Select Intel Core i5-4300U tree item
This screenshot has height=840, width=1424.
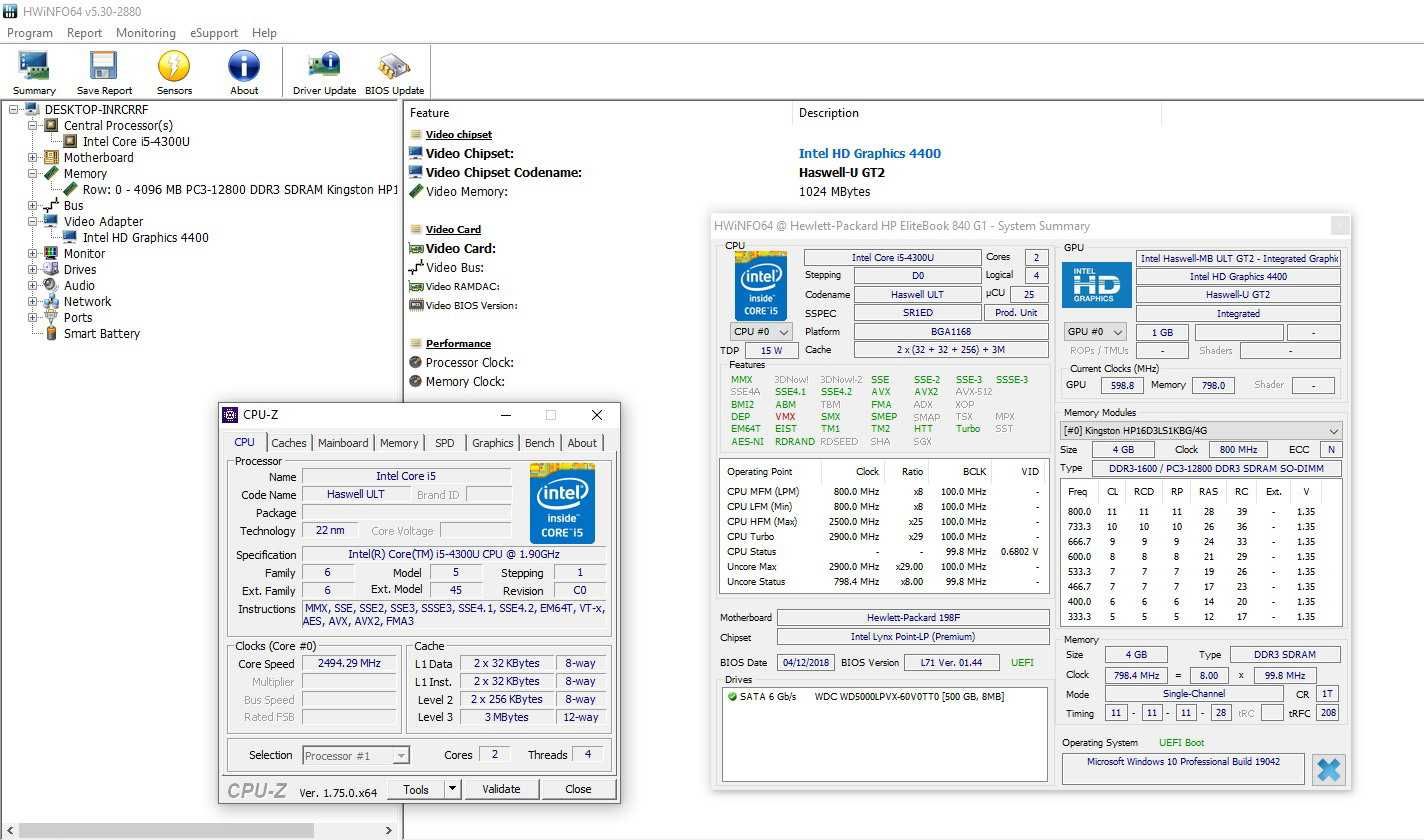coord(136,142)
